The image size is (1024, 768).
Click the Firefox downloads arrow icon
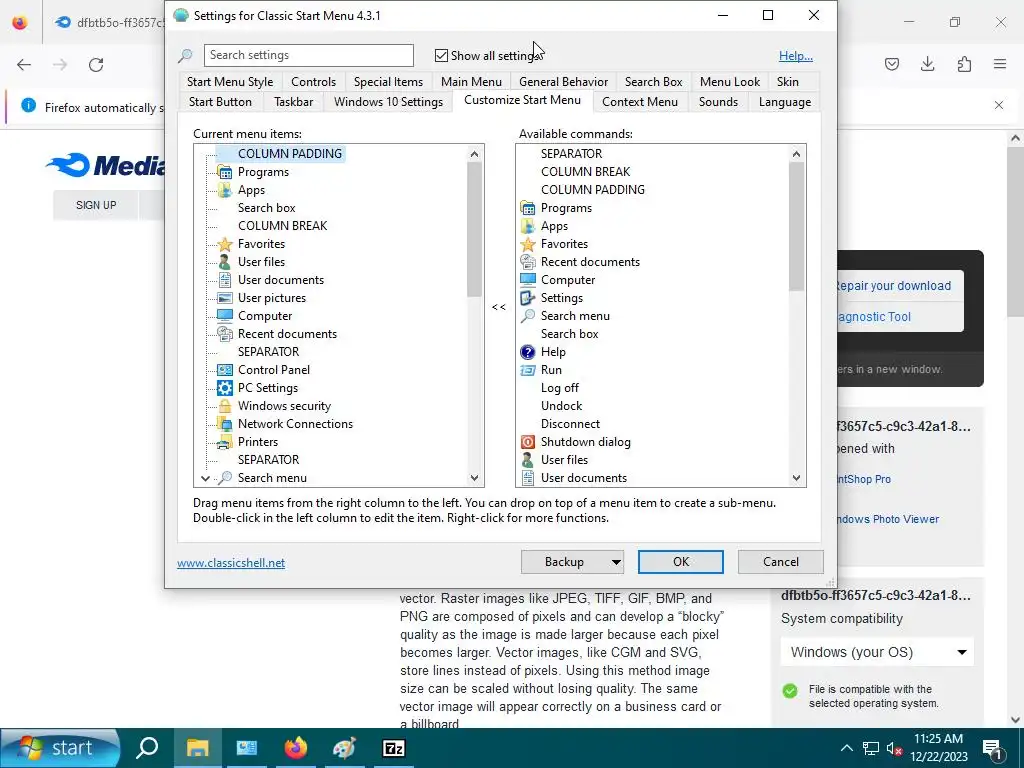[927, 64]
